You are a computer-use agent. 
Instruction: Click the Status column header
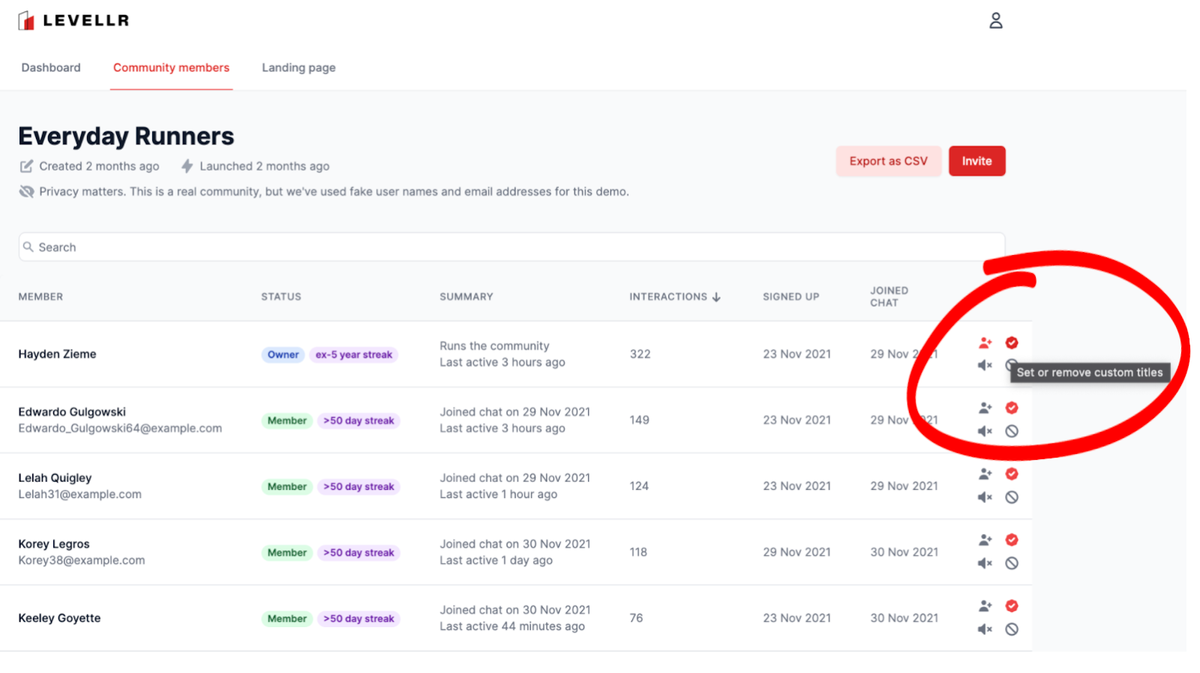click(281, 297)
